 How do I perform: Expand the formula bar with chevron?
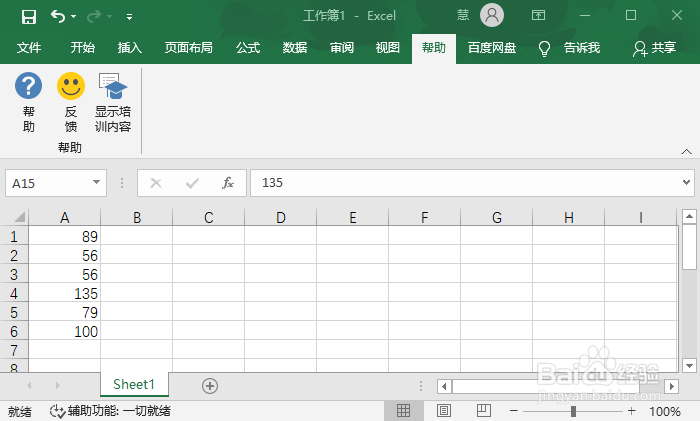click(x=687, y=182)
